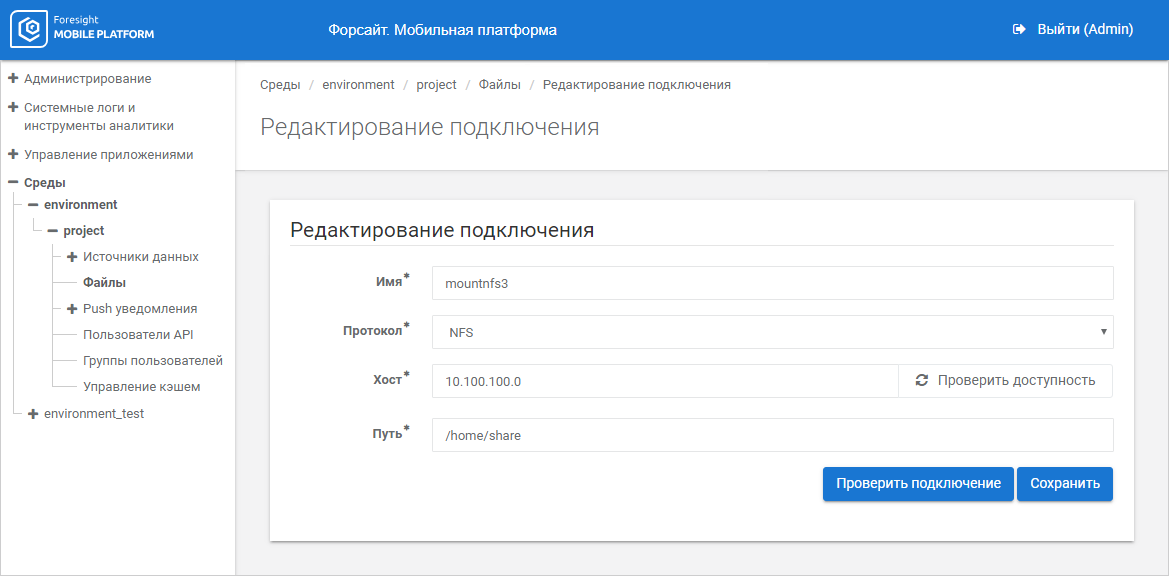
Task: Expand the environment_test node
Action: click(x=33, y=414)
